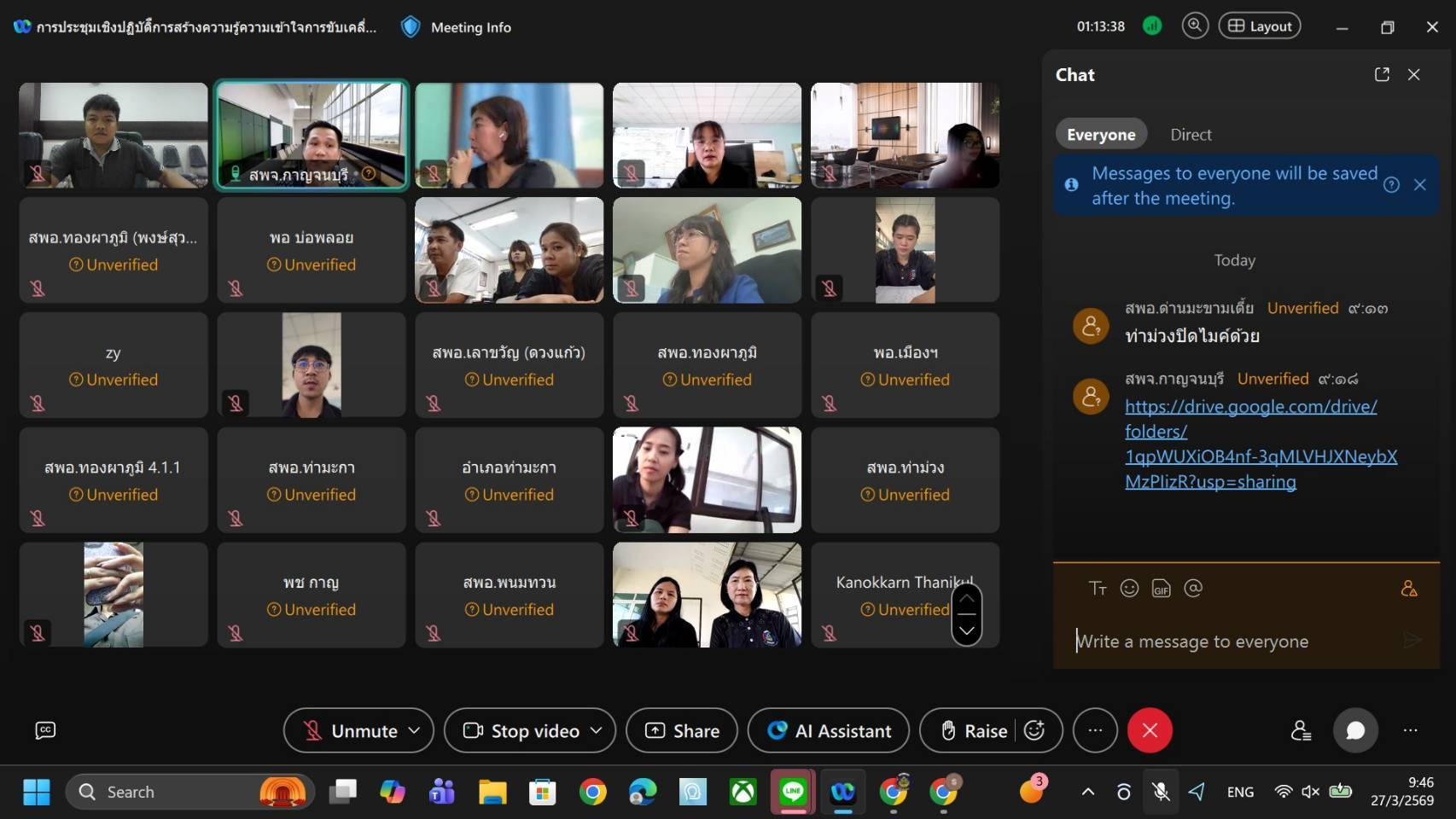Click the zoom magnifier icon in the title bar
The width and height of the screenshot is (1456, 819).
tap(1195, 26)
